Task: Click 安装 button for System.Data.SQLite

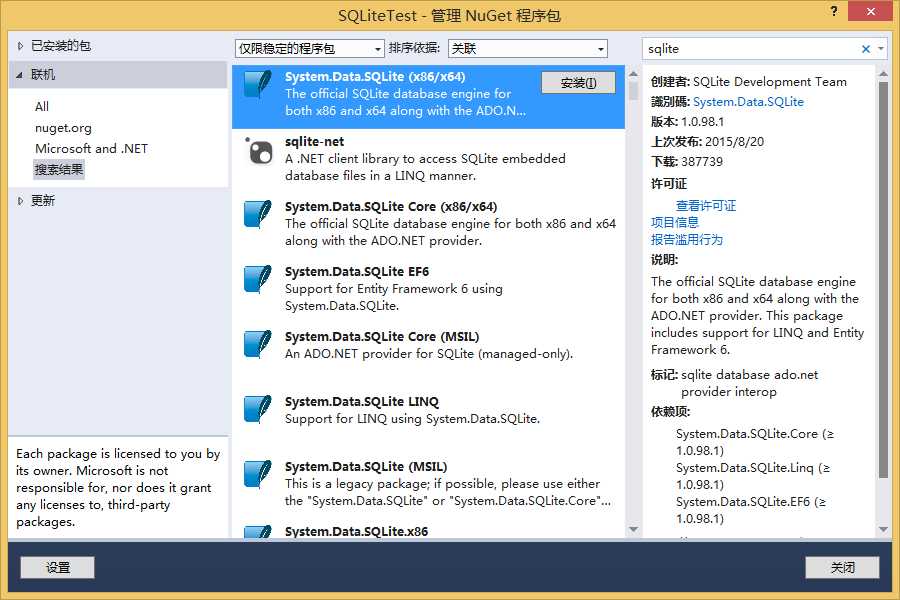Action: point(579,83)
